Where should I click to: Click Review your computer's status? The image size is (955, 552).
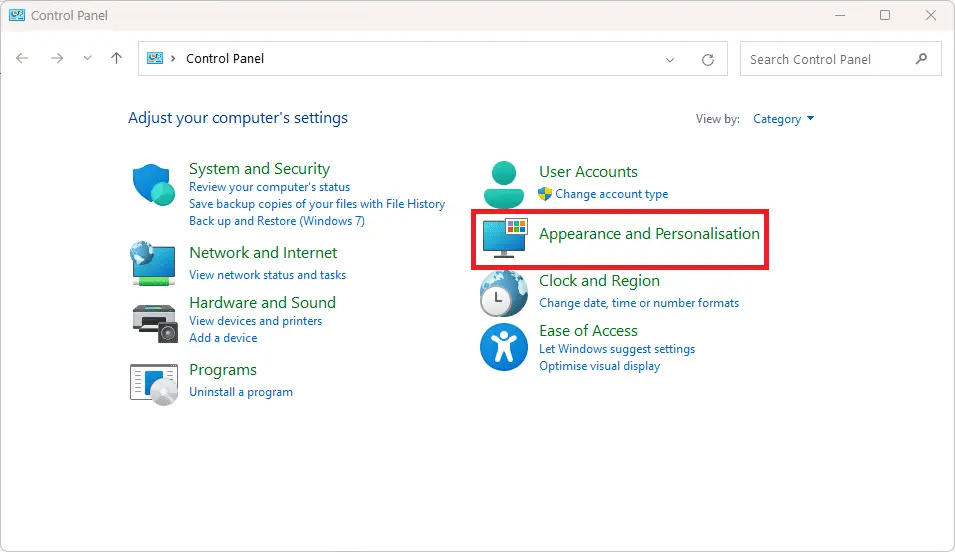point(269,187)
